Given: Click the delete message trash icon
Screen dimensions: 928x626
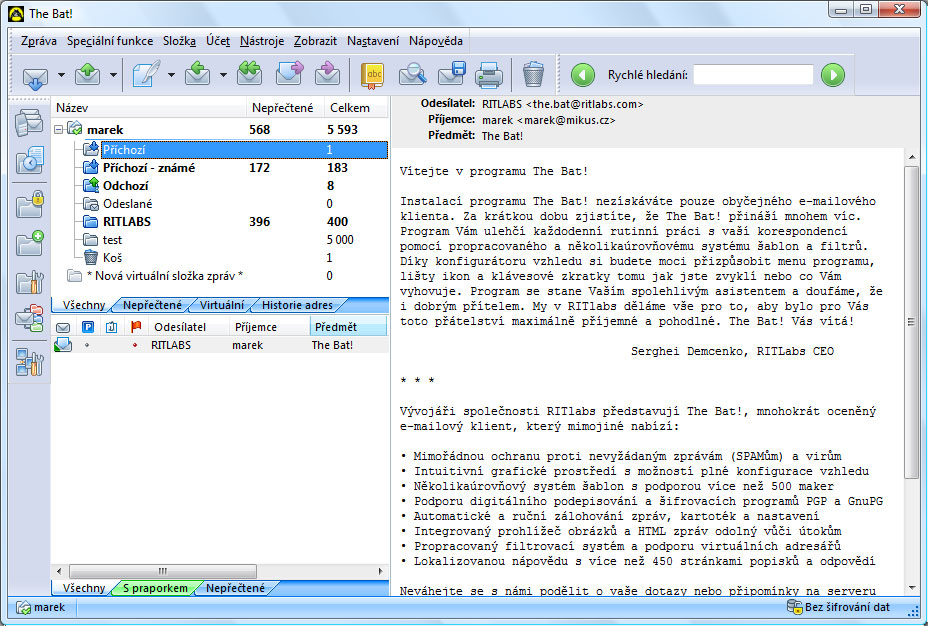Looking at the screenshot, I should click(x=533, y=75).
